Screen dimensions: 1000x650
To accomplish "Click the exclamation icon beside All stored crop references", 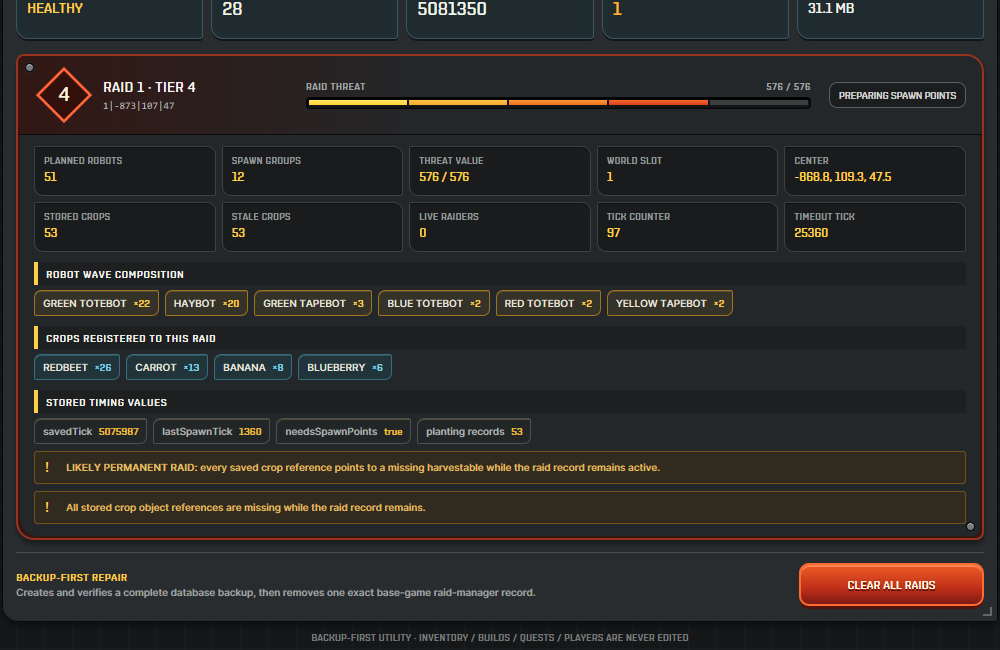I will (x=47, y=507).
